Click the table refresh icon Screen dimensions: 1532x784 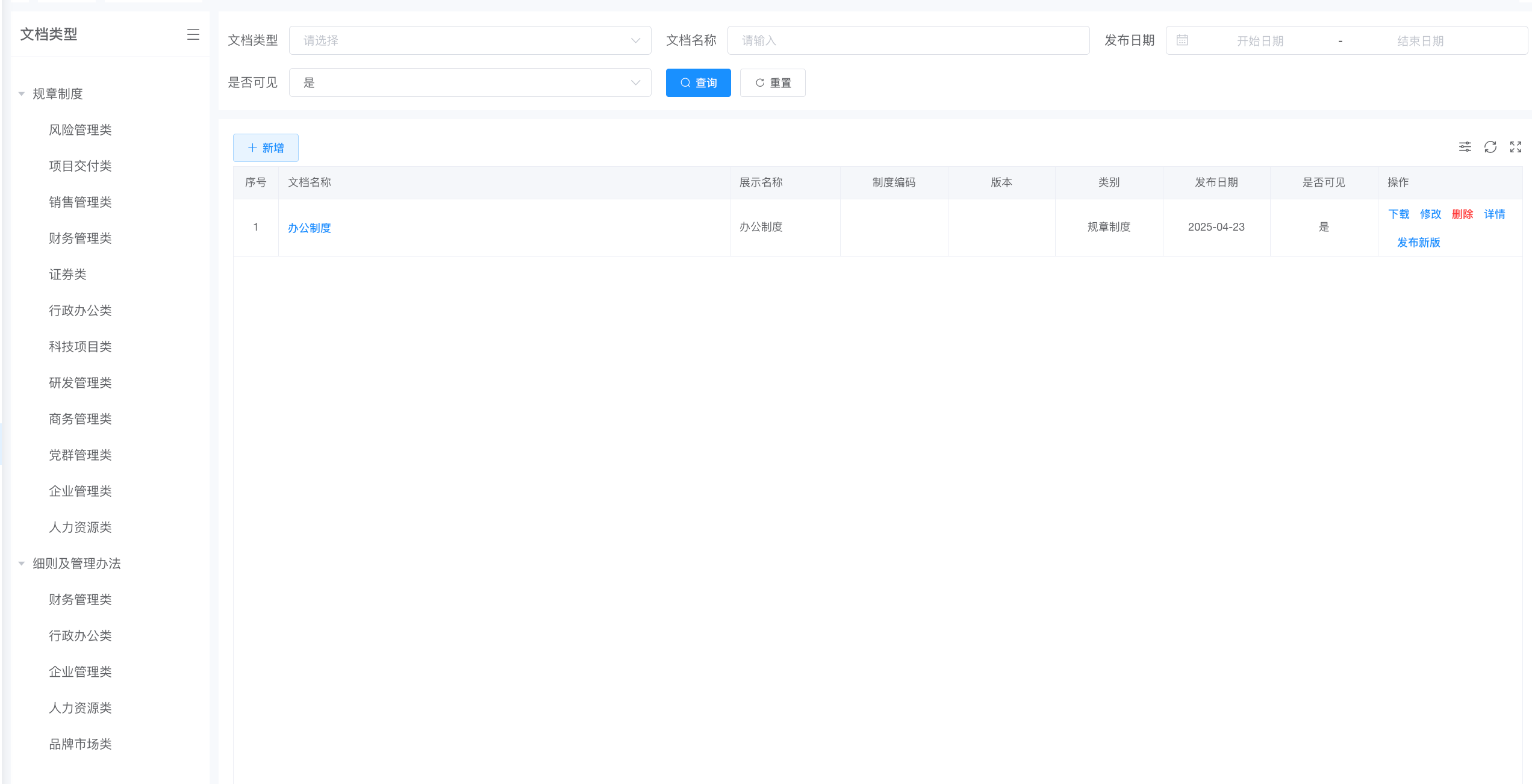[x=1490, y=147]
